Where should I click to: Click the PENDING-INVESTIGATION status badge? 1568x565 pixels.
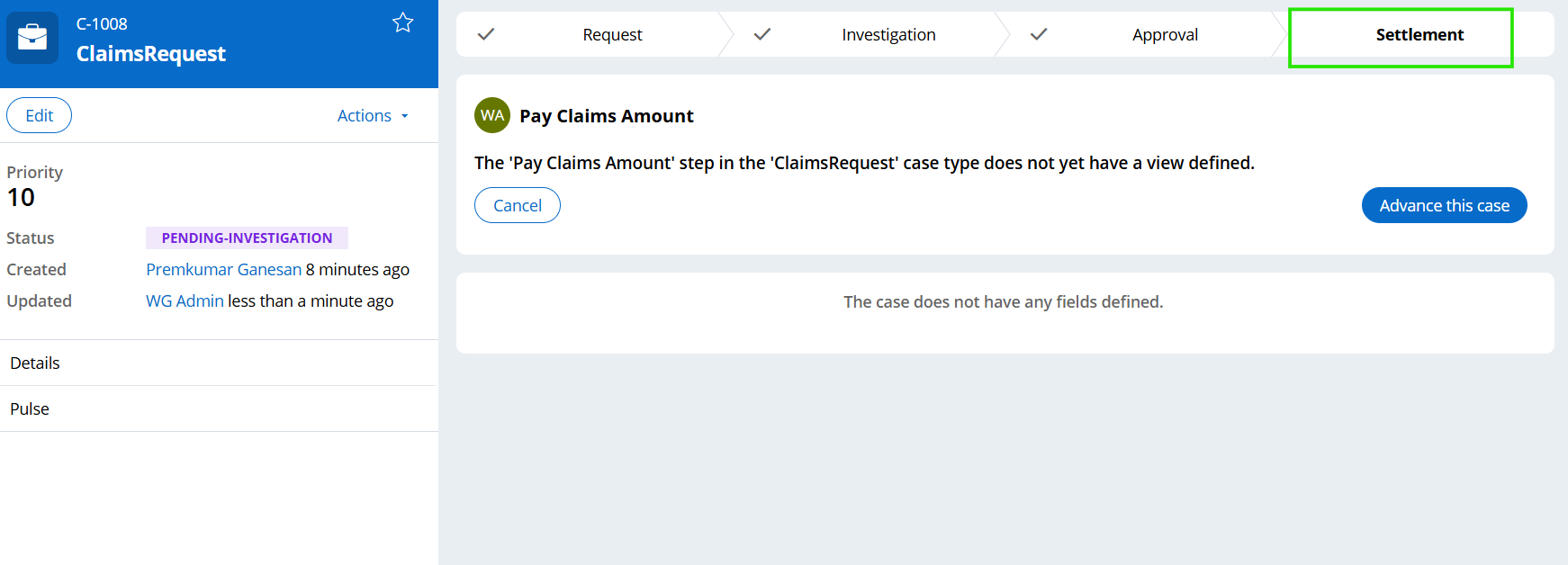[x=247, y=238]
